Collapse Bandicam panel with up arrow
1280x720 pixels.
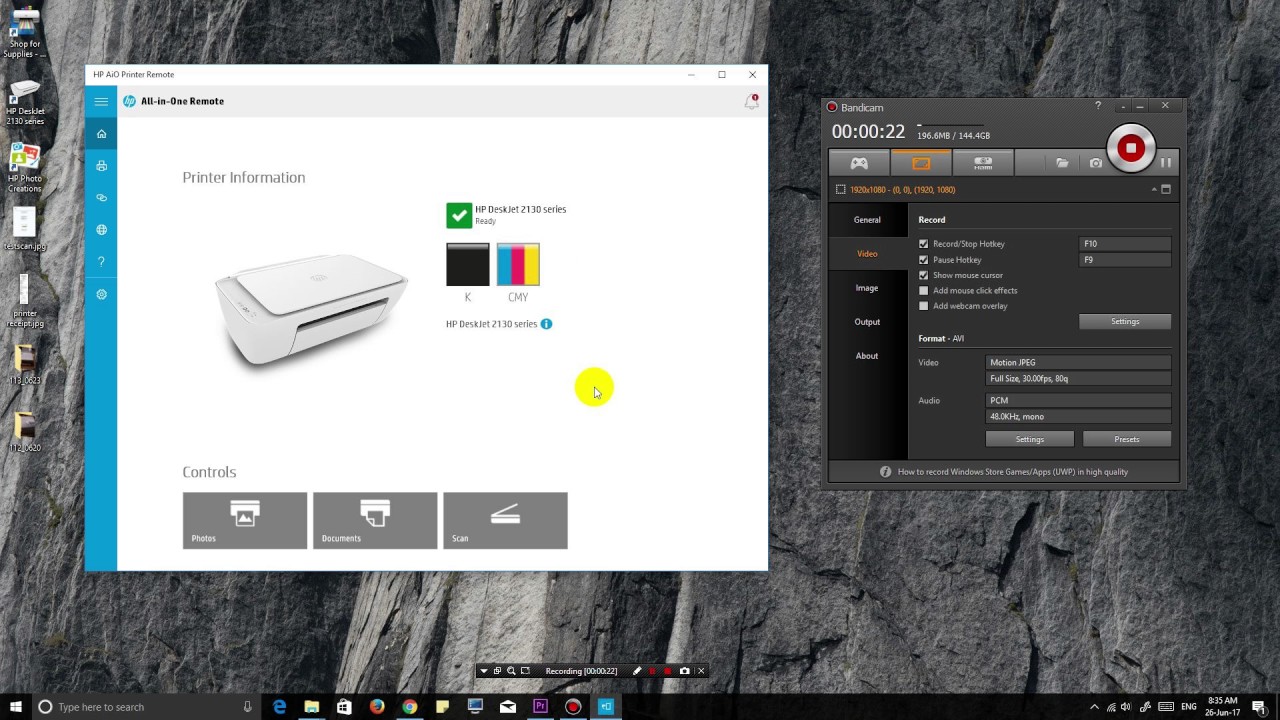[x=1153, y=189]
